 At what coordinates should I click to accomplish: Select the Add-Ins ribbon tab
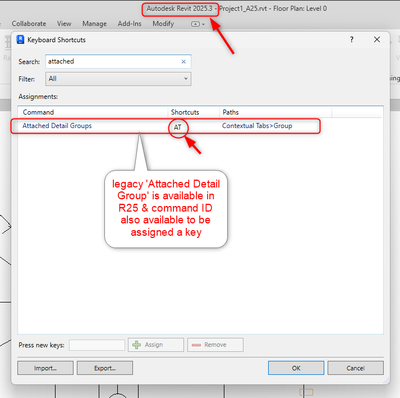(x=130, y=24)
